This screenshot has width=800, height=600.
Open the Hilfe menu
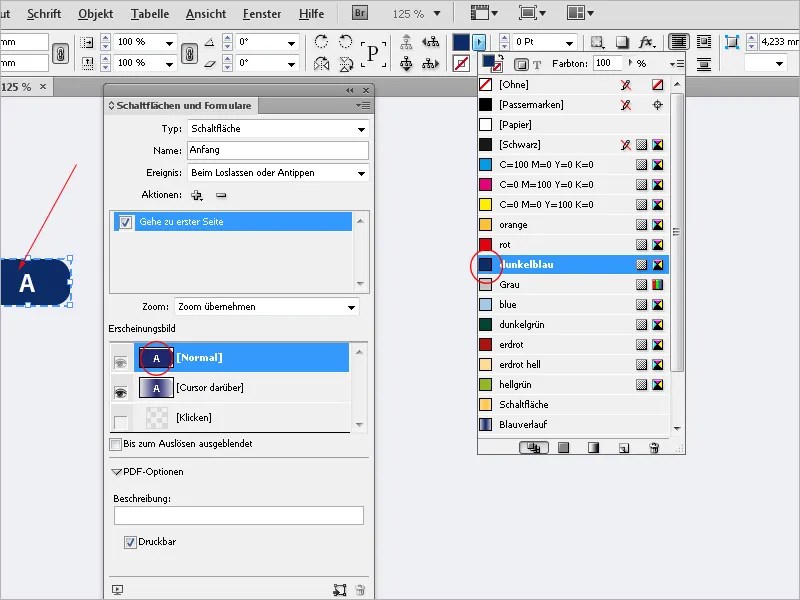[x=311, y=14]
